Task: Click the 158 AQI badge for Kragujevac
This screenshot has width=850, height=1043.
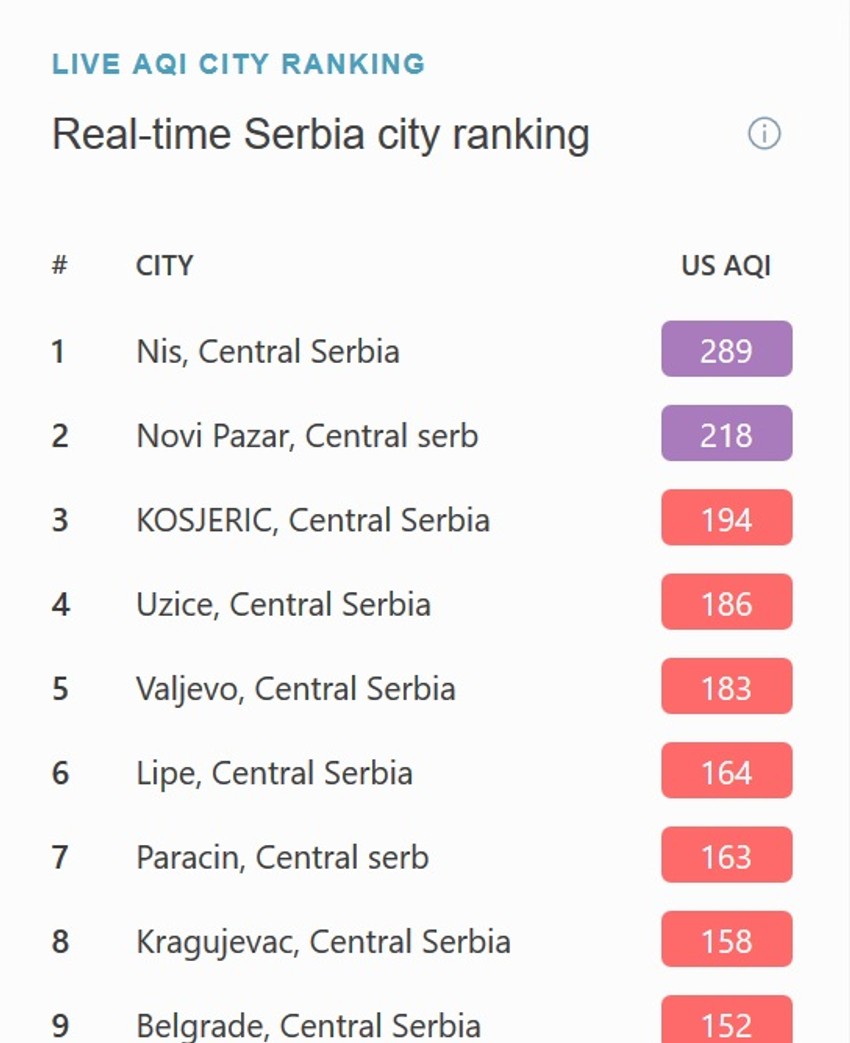Action: [726, 939]
